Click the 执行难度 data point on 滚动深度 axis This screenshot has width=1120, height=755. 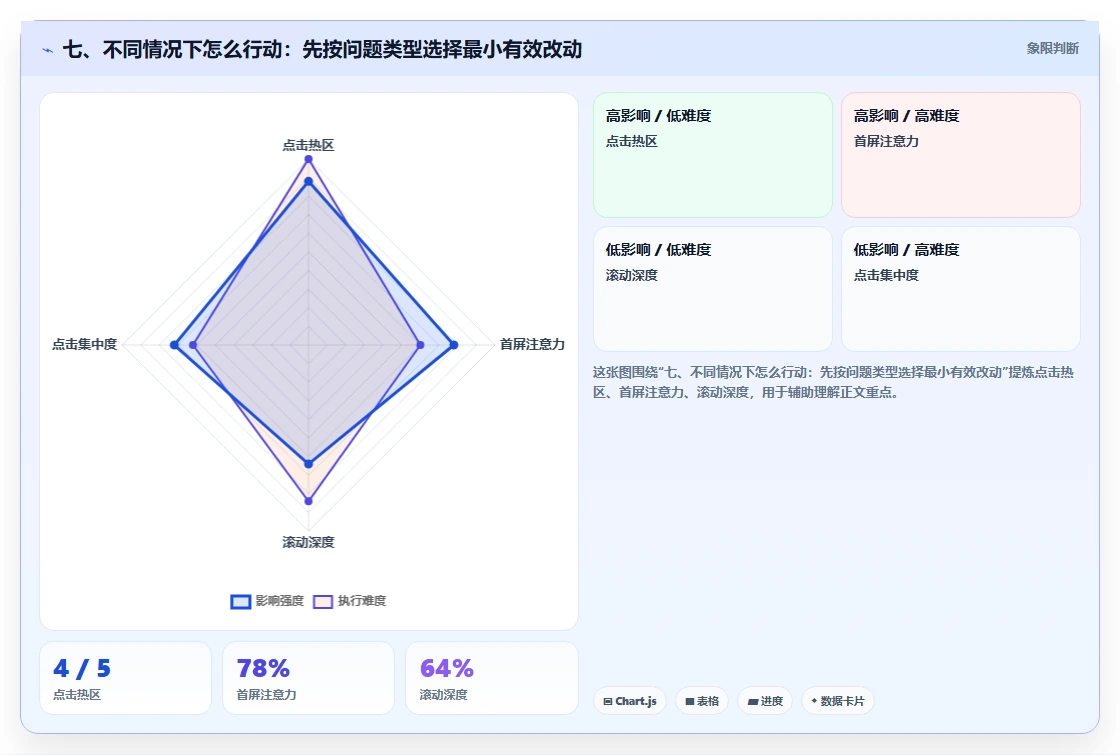[x=309, y=501]
